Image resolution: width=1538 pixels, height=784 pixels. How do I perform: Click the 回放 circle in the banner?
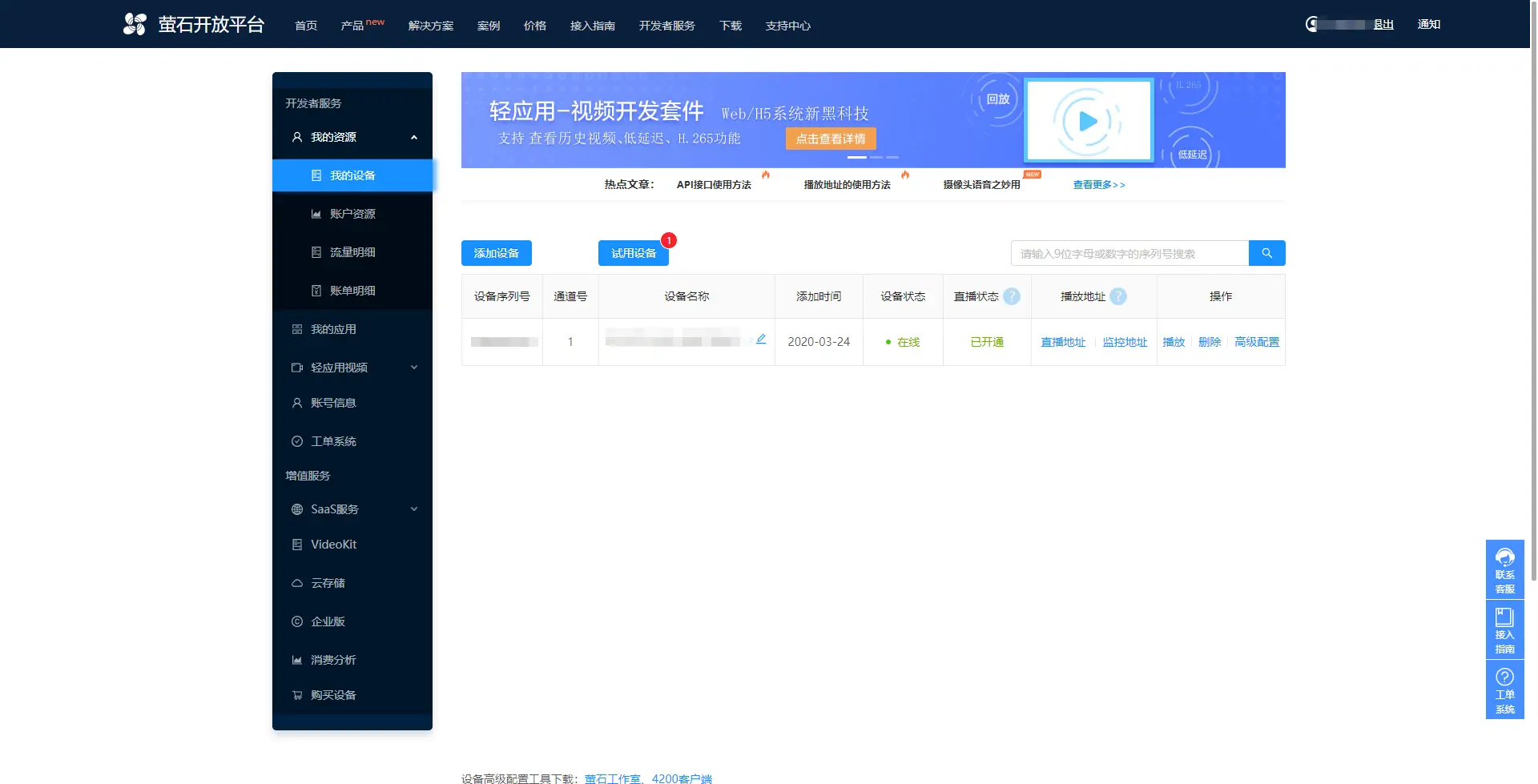pyautogui.click(x=997, y=99)
